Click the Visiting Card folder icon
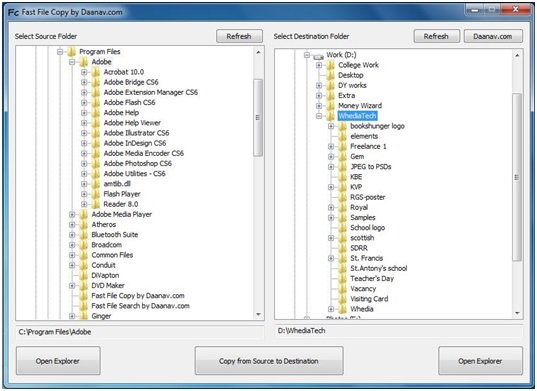 click(342, 299)
